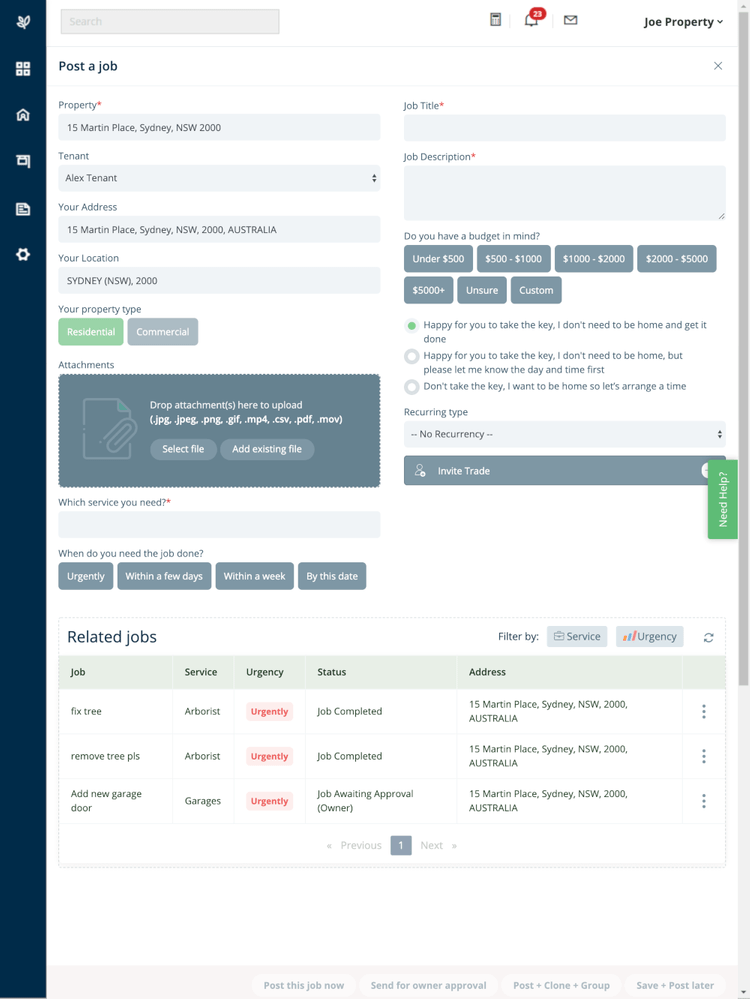Open the messages envelope icon

[x=570, y=20]
